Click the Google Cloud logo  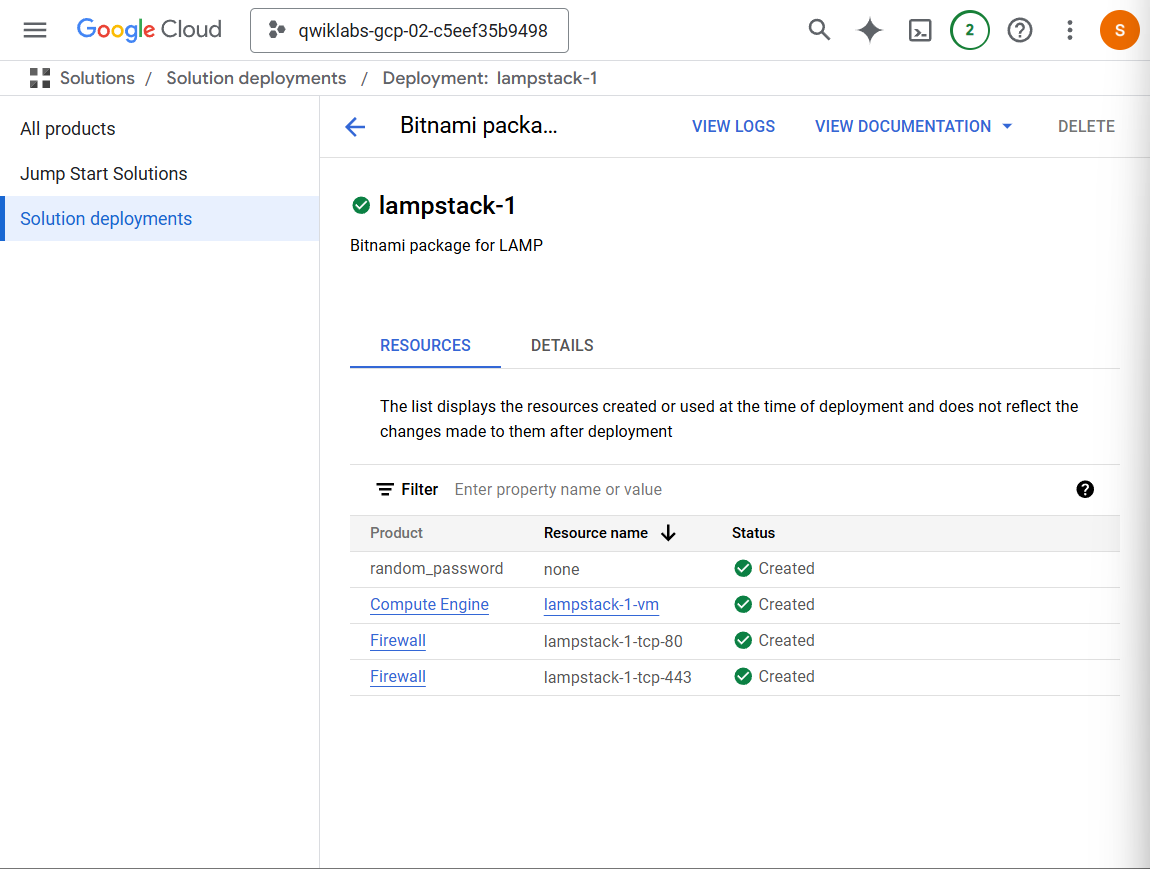click(x=149, y=29)
